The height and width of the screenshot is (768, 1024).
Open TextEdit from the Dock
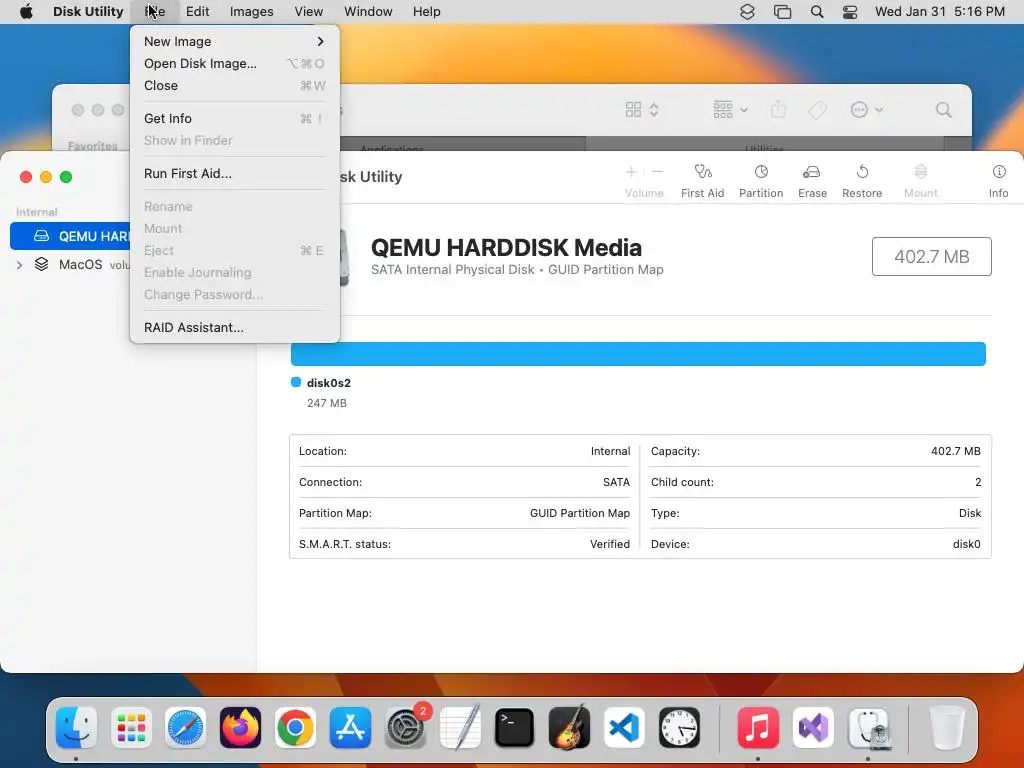(x=460, y=728)
